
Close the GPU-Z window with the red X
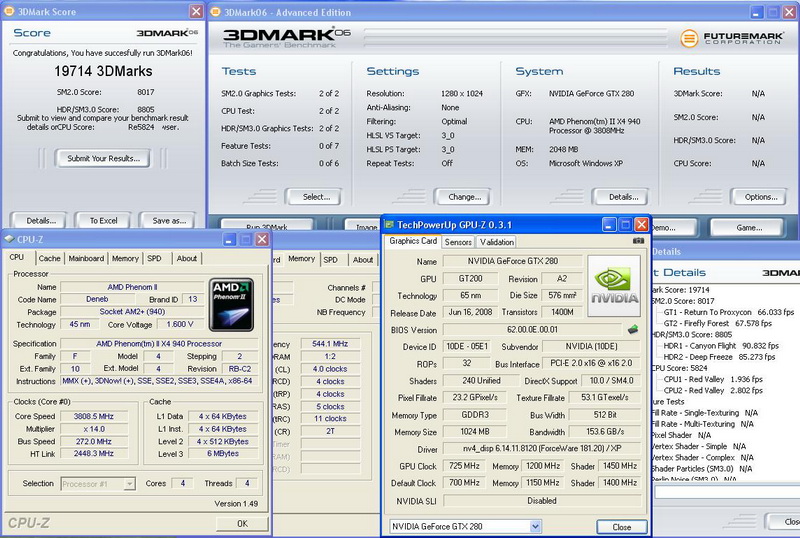641,225
